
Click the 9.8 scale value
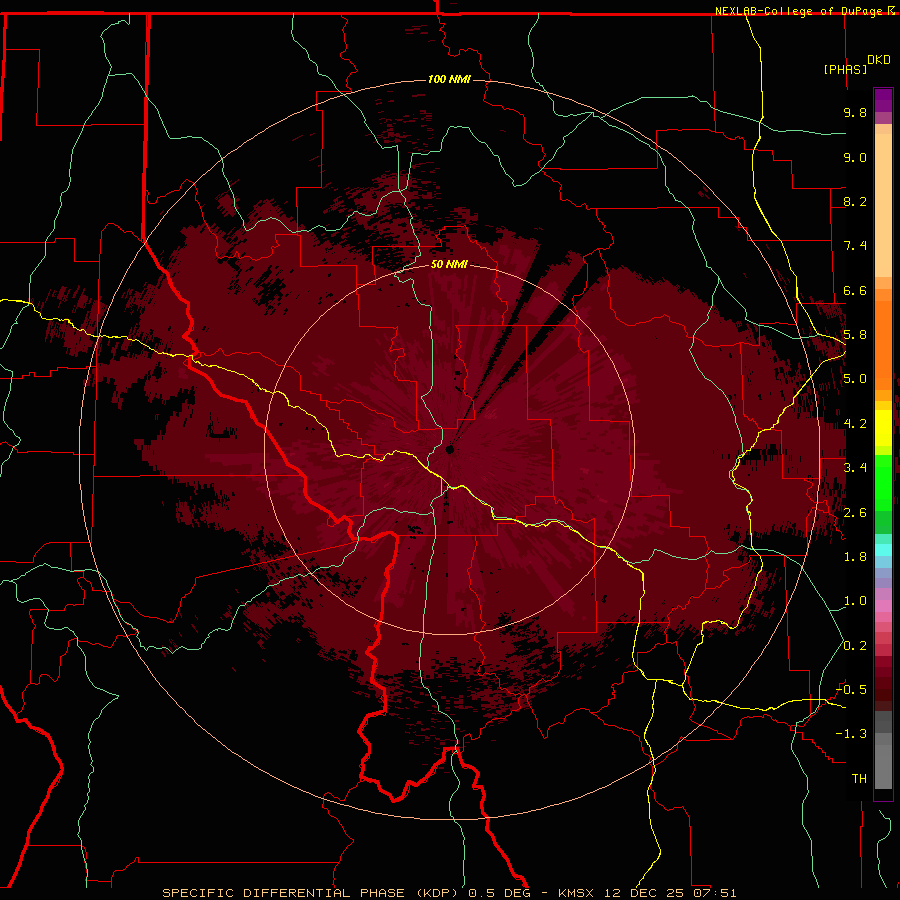(855, 112)
